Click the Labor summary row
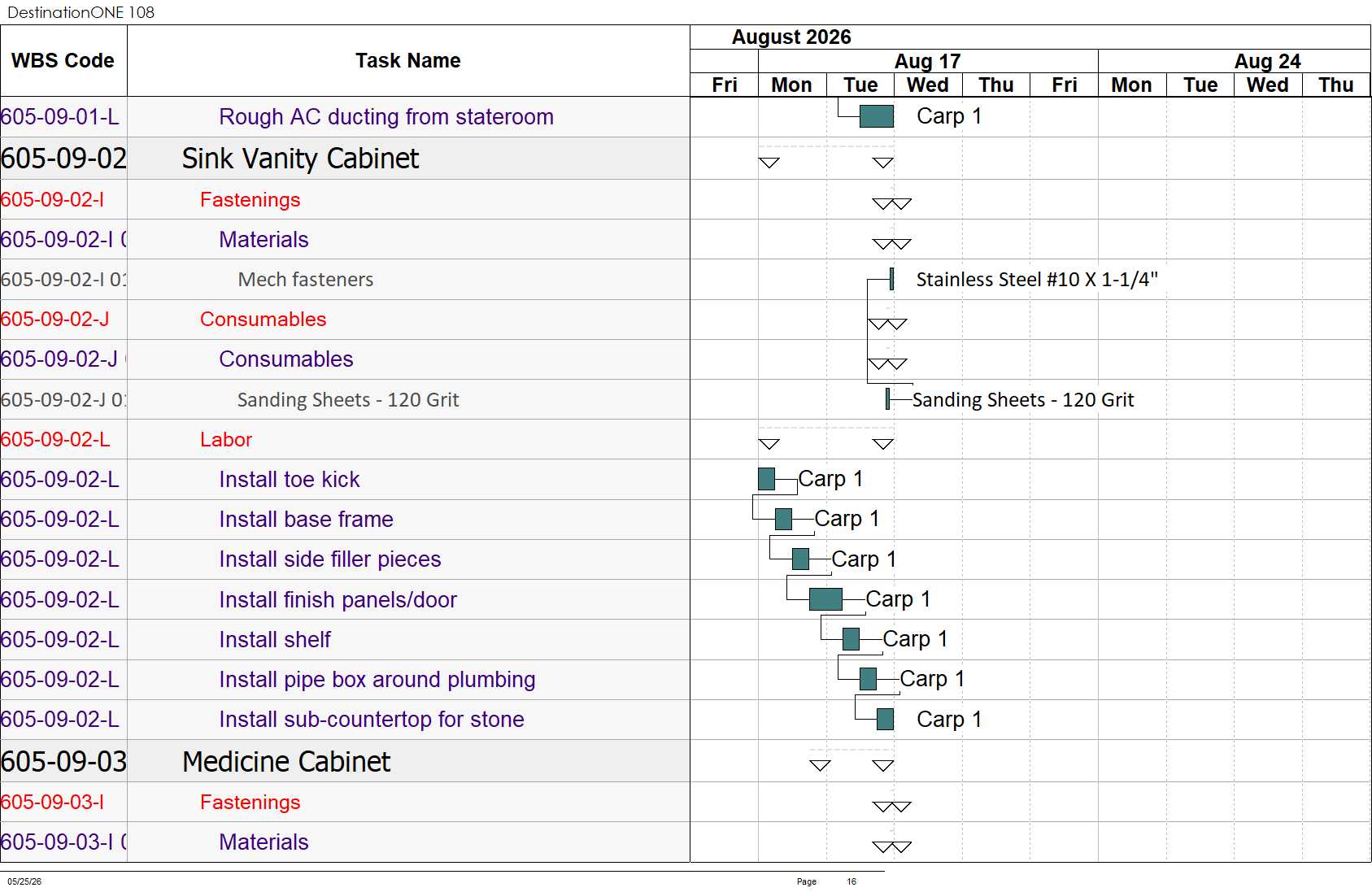Image resolution: width=1372 pixels, height=892 pixels. point(226,440)
